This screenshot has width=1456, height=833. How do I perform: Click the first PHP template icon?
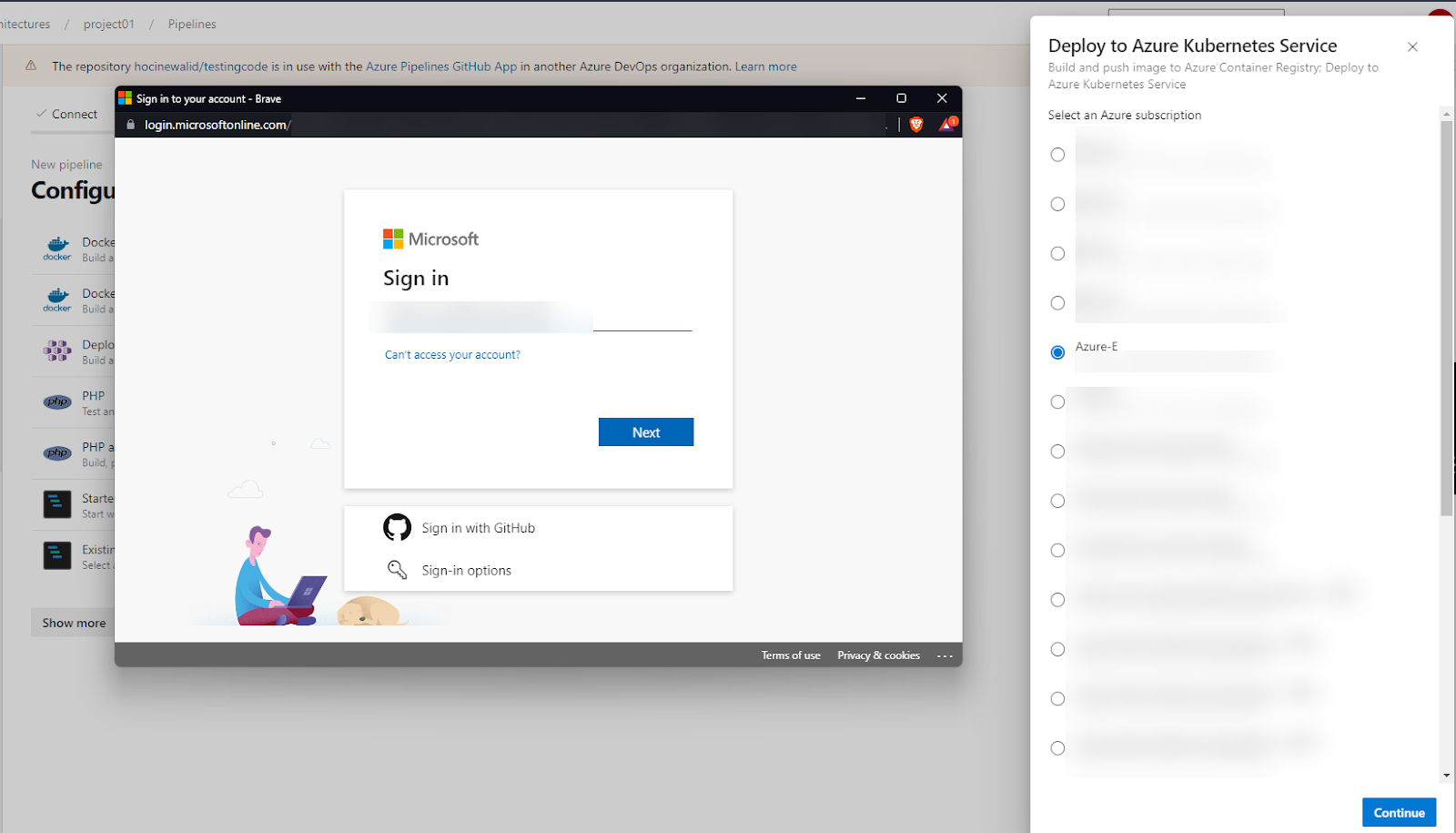[57, 401]
